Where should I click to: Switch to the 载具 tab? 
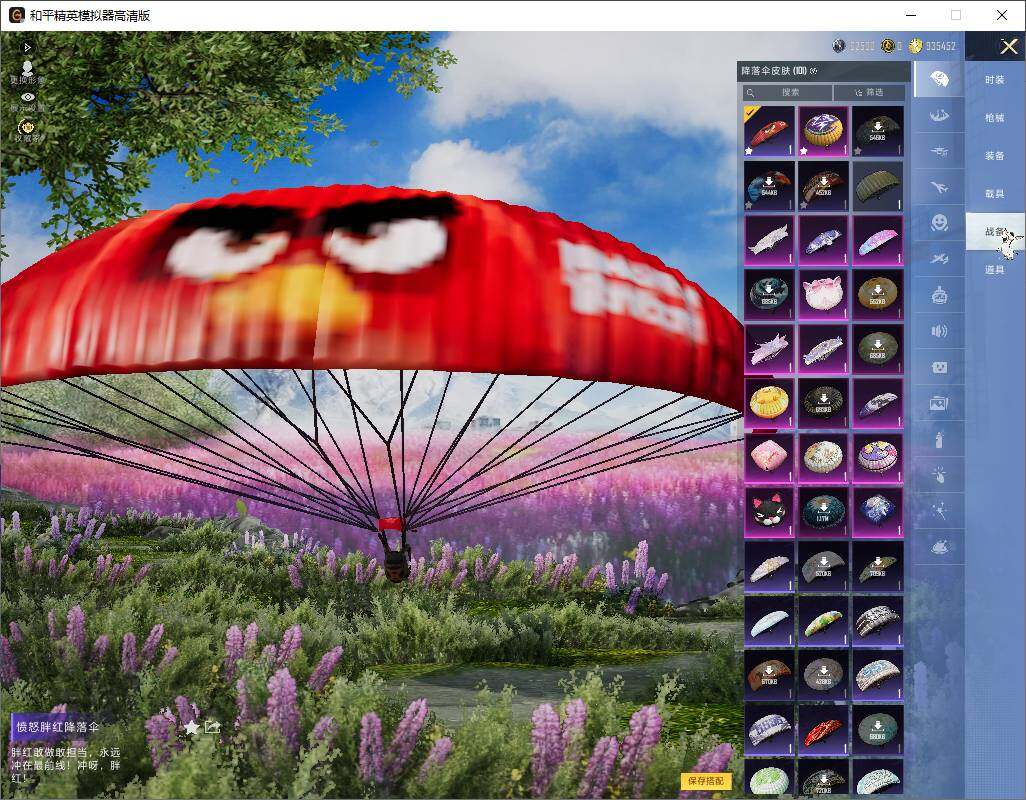tap(995, 194)
